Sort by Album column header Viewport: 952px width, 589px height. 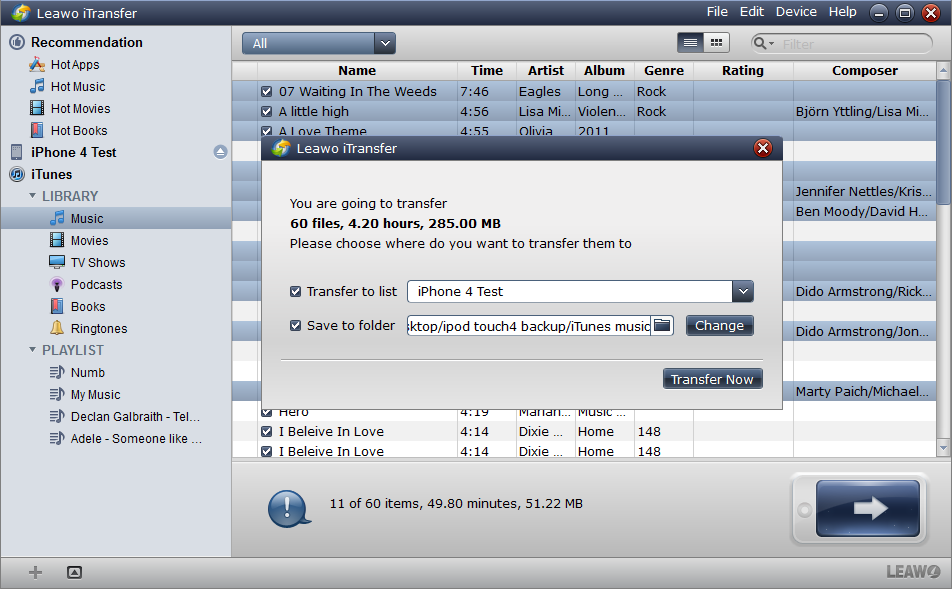(604, 70)
